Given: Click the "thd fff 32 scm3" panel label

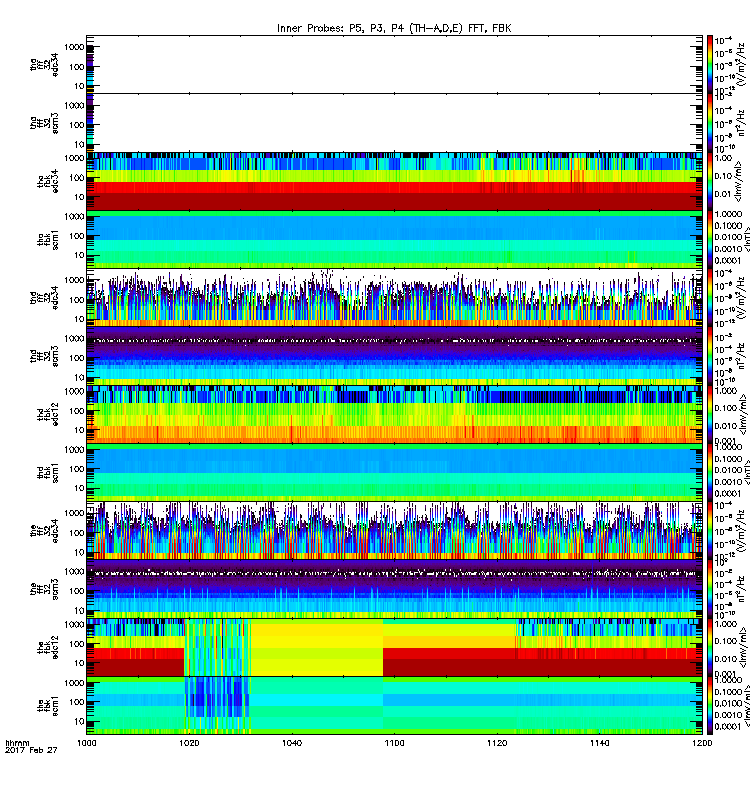Looking at the screenshot, I should [44, 356].
